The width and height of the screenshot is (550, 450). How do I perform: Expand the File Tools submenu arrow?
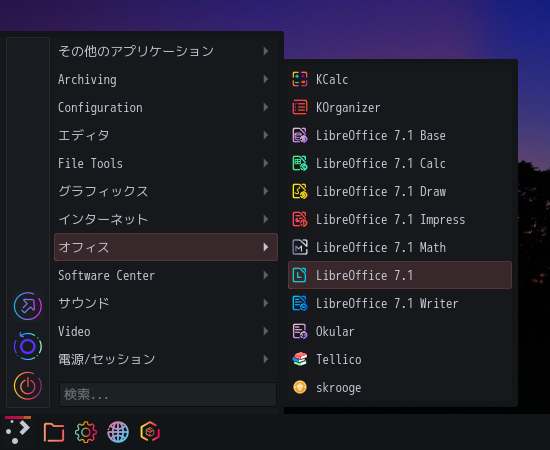coord(266,163)
